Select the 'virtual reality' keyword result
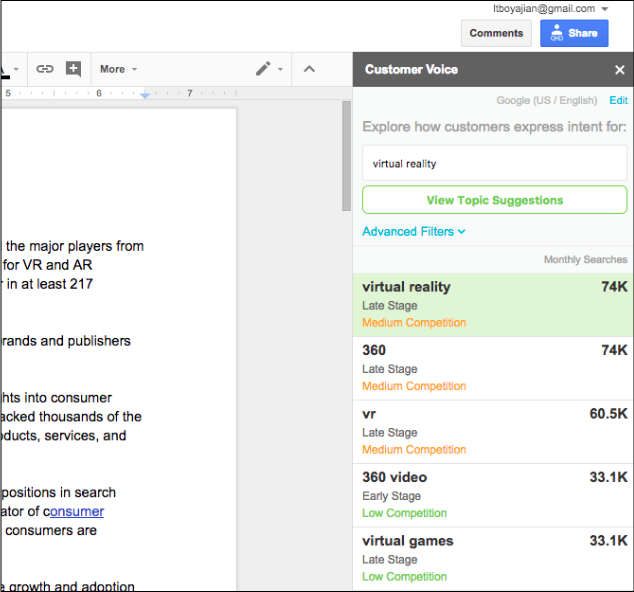 (493, 304)
